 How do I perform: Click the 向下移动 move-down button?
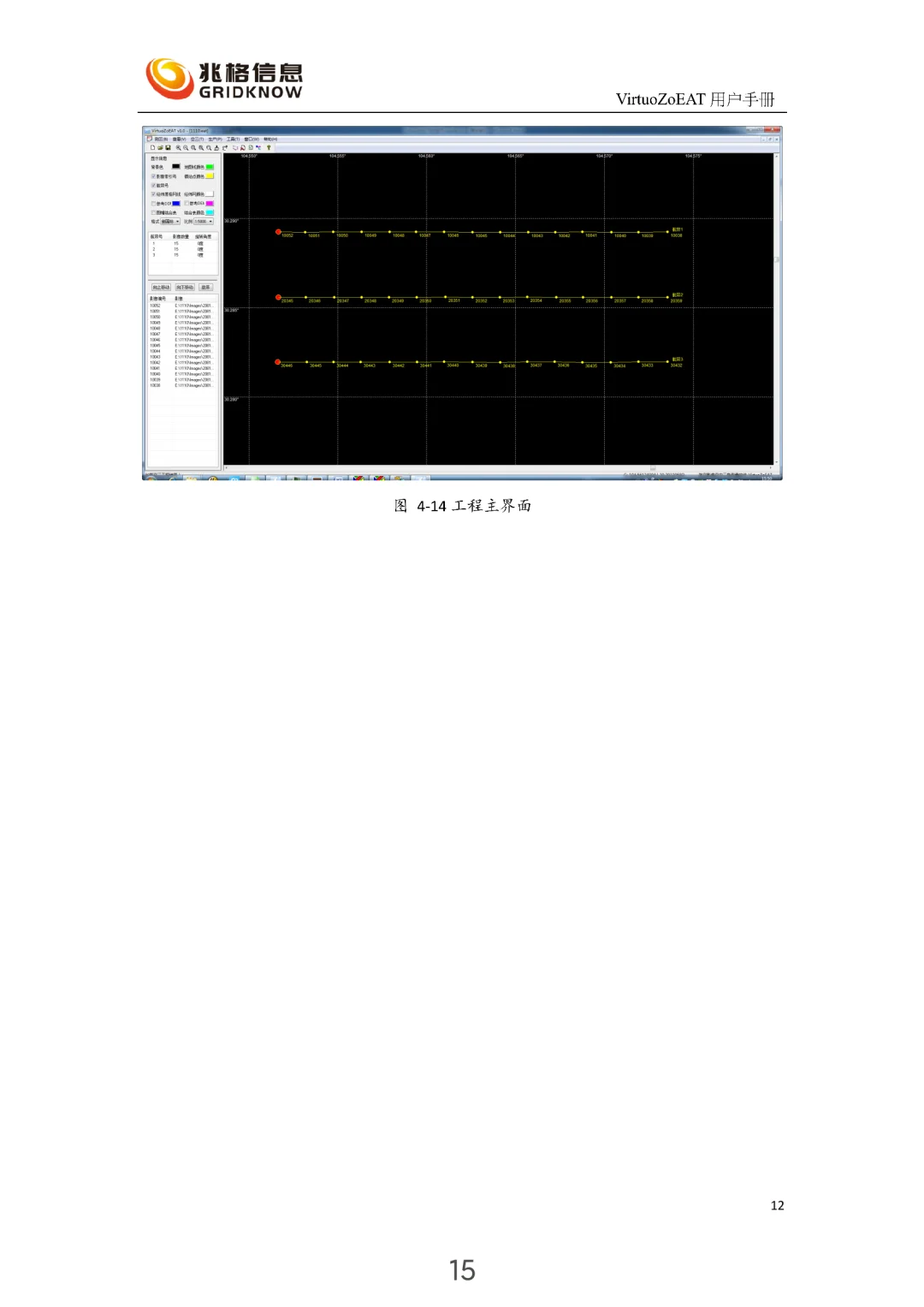pyautogui.click(x=185, y=288)
